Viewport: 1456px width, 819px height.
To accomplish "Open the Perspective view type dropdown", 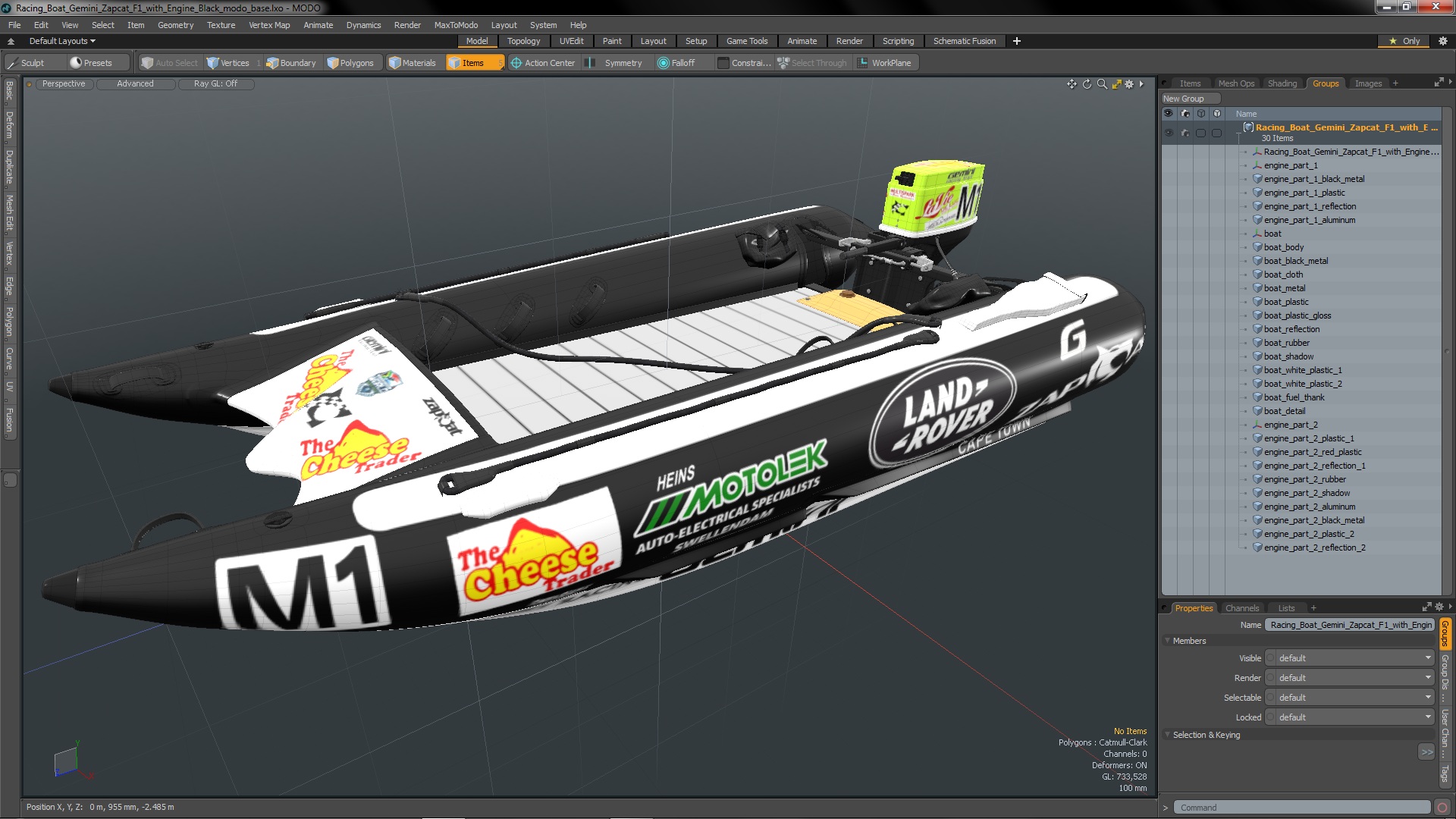I will tap(64, 84).
